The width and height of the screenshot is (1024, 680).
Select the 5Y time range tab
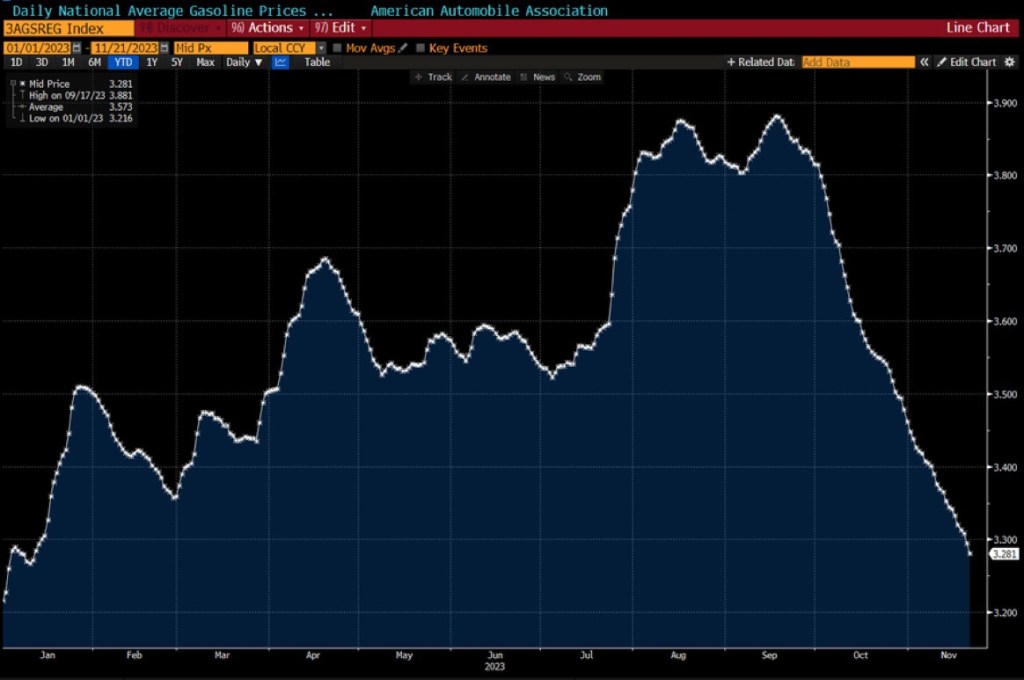click(177, 62)
